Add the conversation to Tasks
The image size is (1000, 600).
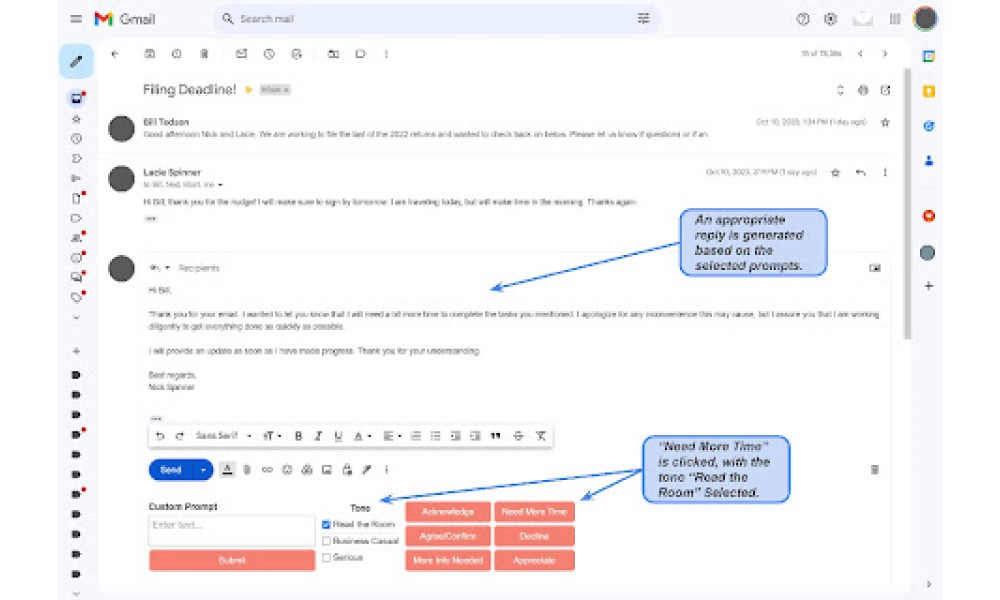pos(297,54)
